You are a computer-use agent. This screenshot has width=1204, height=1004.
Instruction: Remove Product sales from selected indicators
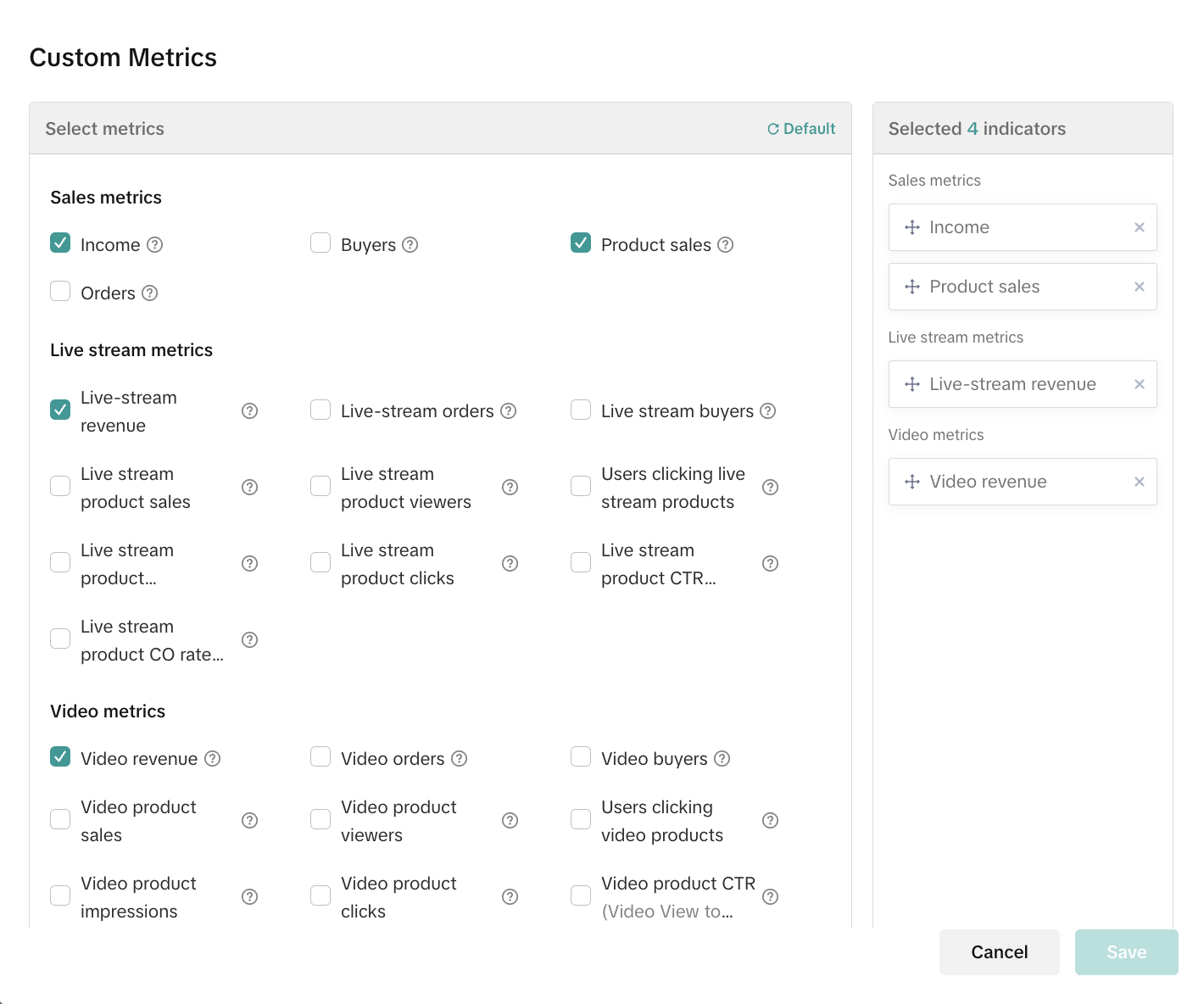(x=1139, y=287)
